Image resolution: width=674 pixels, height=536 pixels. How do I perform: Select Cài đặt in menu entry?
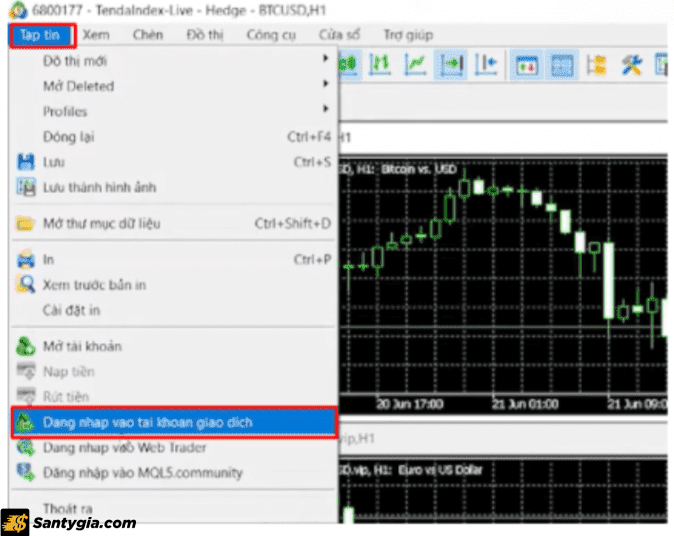point(172,310)
